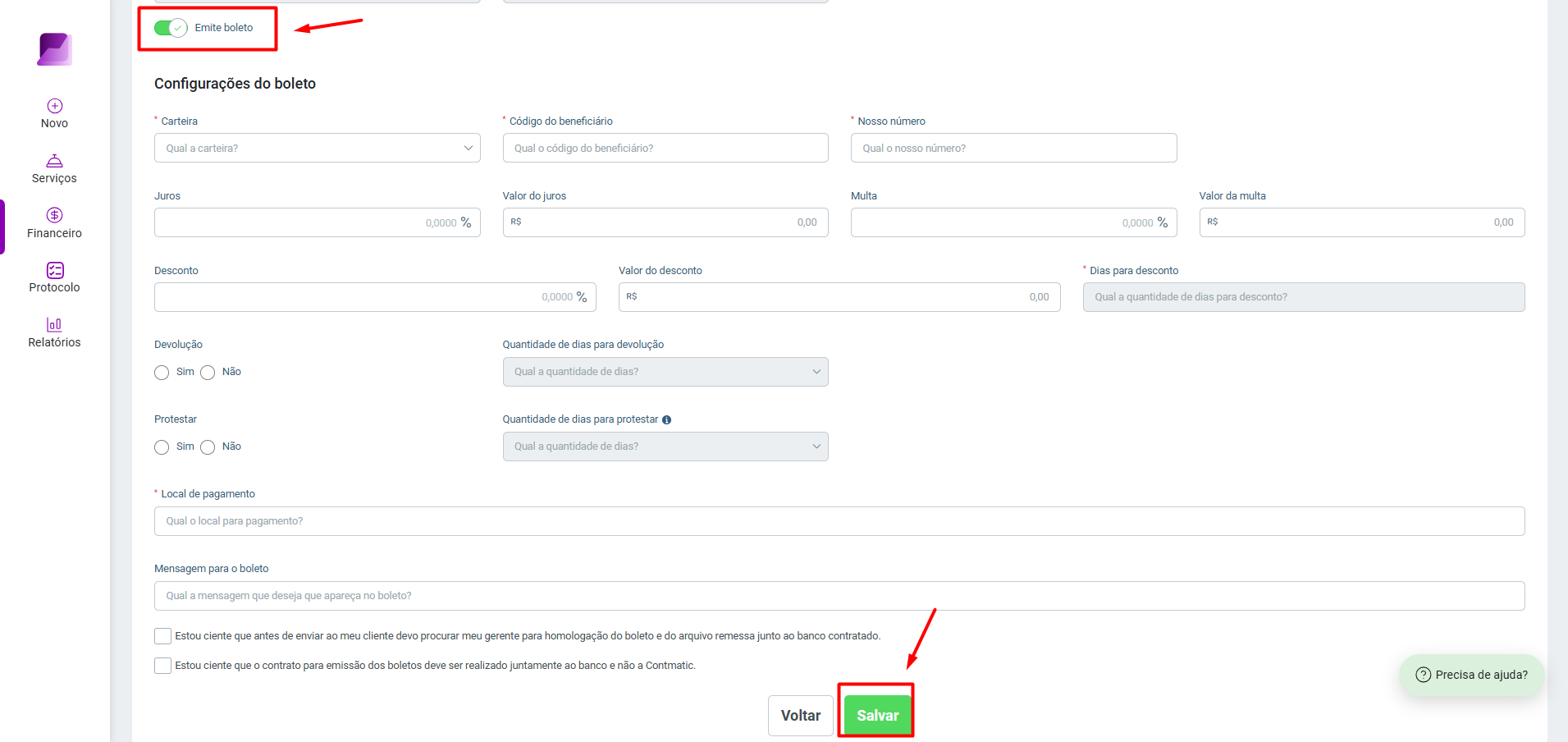Go to Relatórios menu label
Viewport: 1568px width, 742px height.
55,342
